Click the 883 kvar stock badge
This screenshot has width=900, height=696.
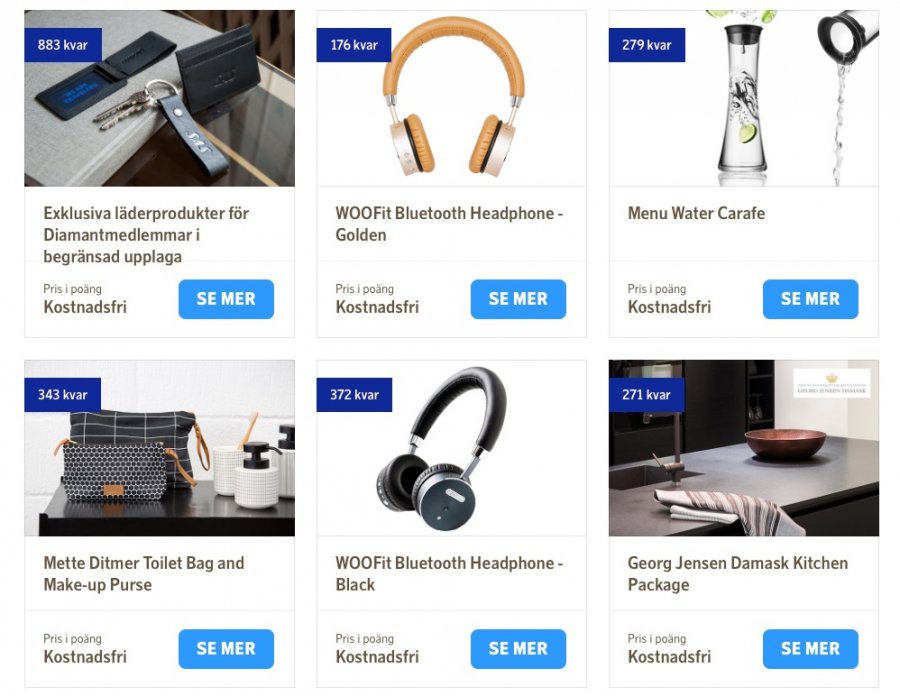(63, 45)
